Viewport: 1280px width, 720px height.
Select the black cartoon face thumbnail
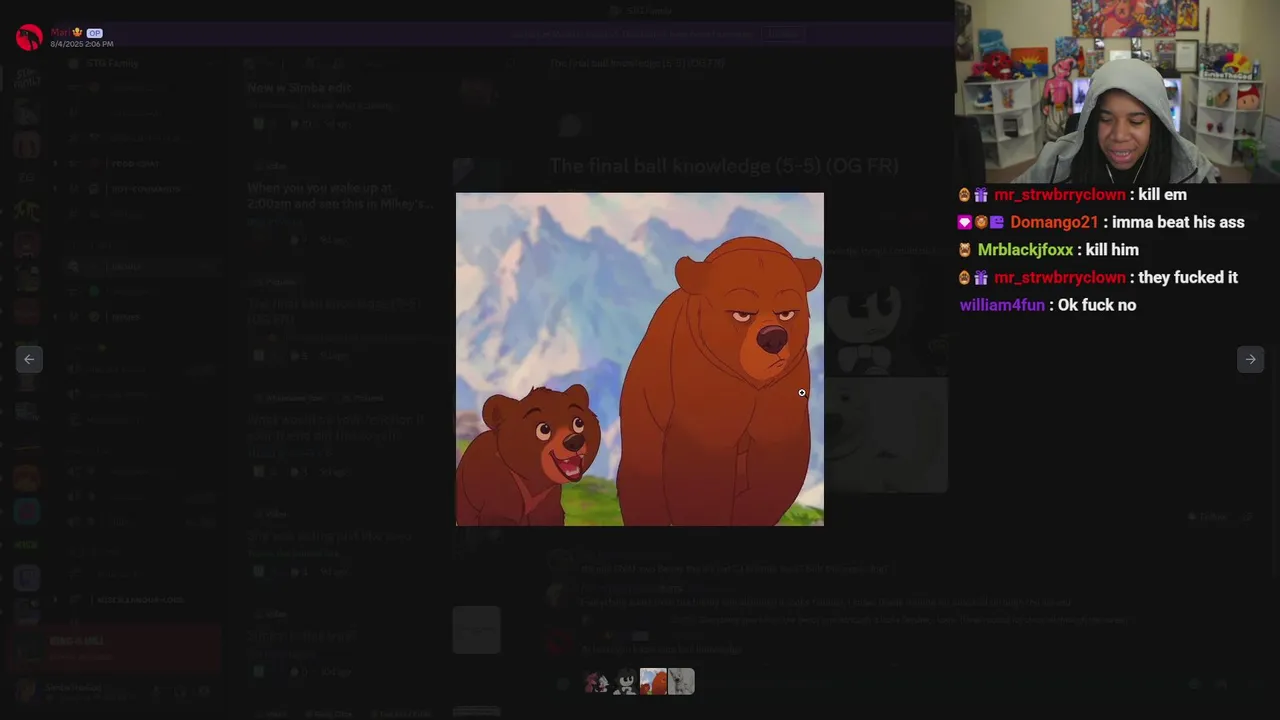click(x=625, y=682)
